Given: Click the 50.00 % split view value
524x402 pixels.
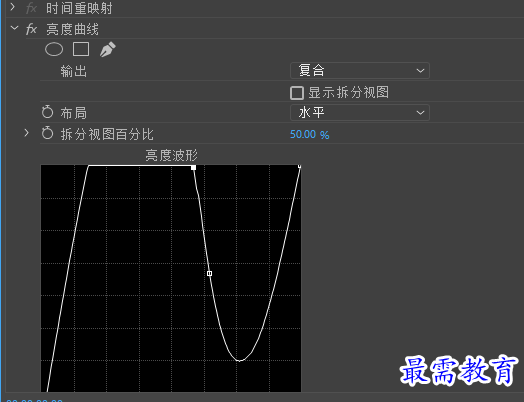Looking at the screenshot, I should pos(309,134).
